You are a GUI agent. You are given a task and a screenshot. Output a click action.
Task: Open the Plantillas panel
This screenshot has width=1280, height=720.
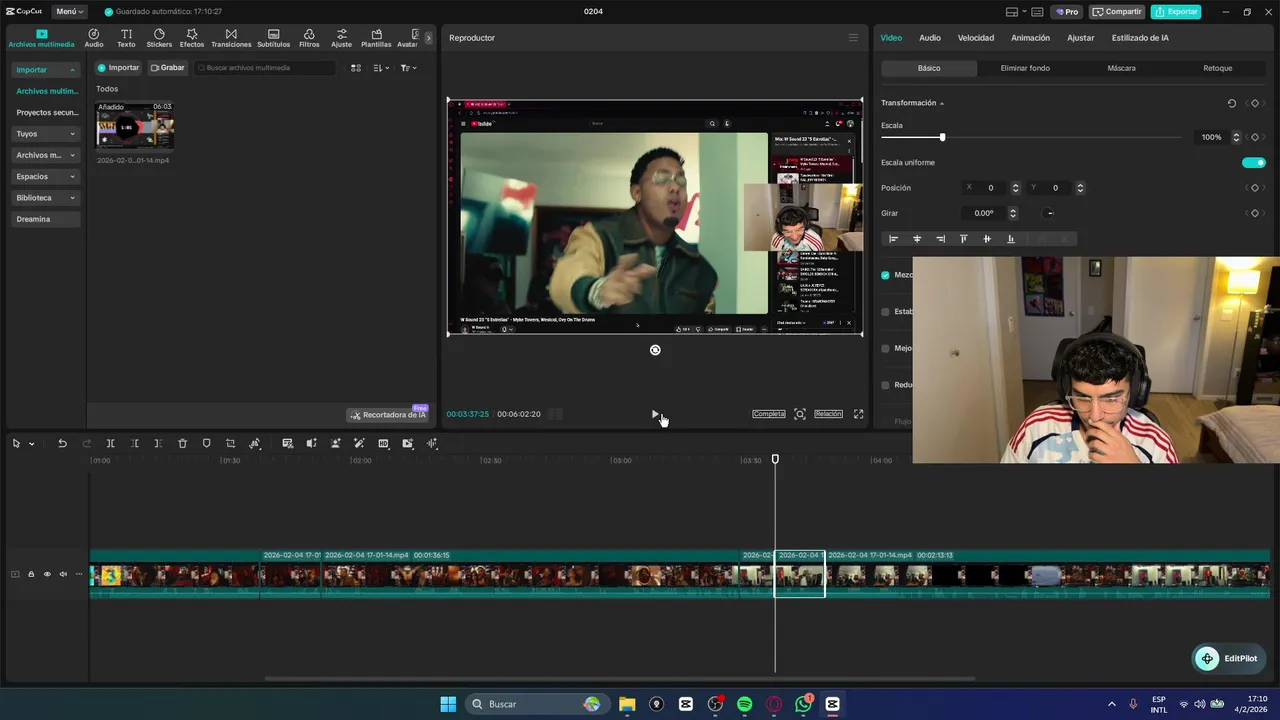[376, 38]
